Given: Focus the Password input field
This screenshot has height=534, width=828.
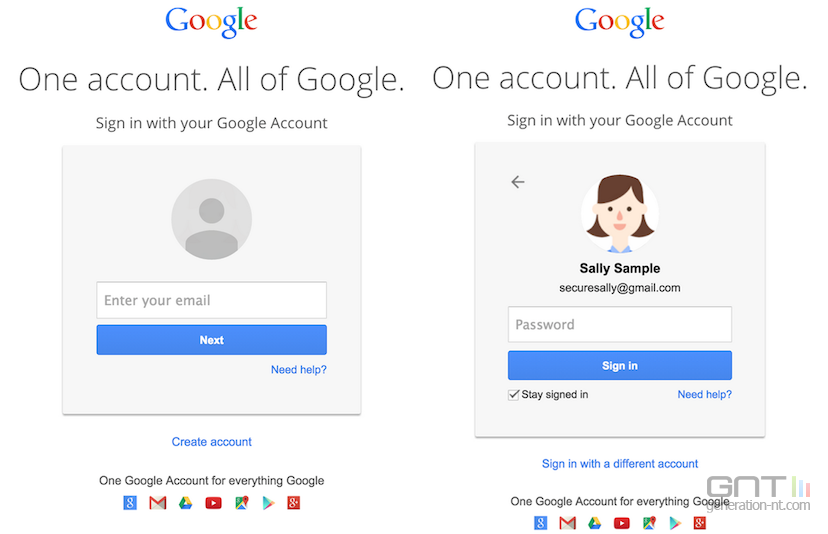Looking at the screenshot, I should pos(620,325).
